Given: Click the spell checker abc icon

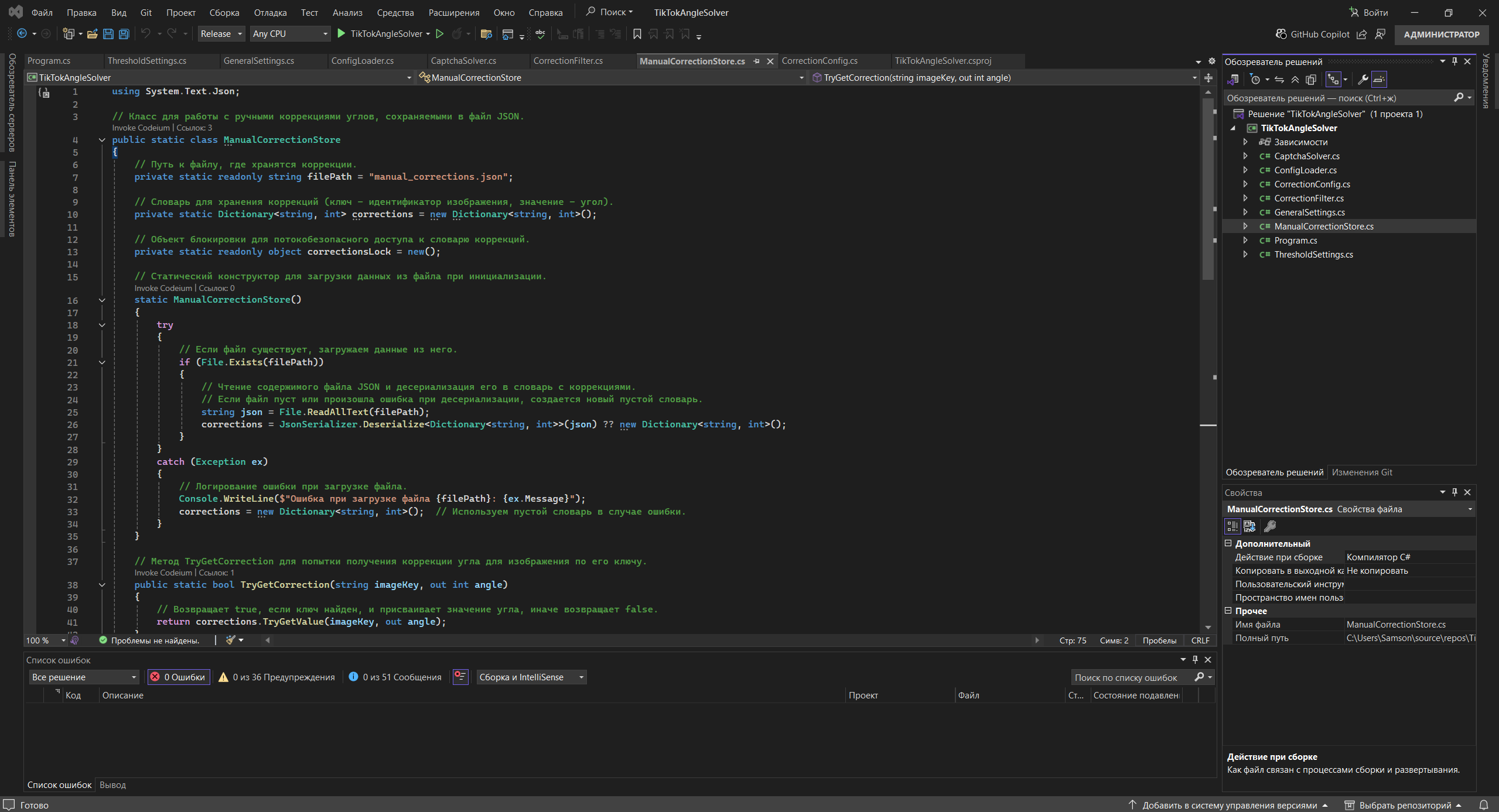Looking at the screenshot, I should [x=540, y=34].
